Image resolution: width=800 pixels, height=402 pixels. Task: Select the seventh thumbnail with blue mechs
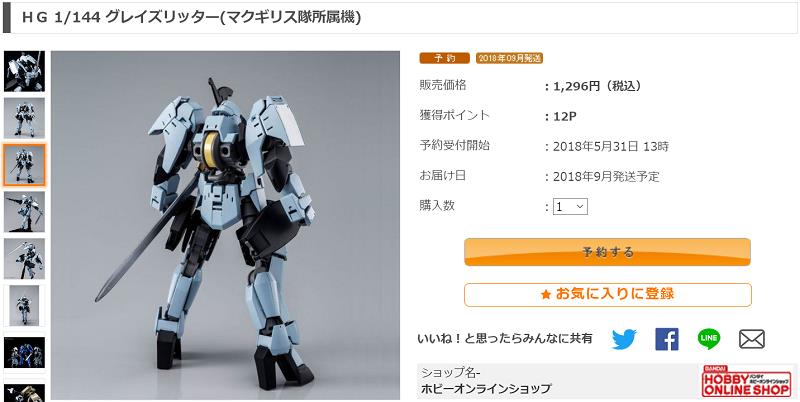[x=24, y=353]
